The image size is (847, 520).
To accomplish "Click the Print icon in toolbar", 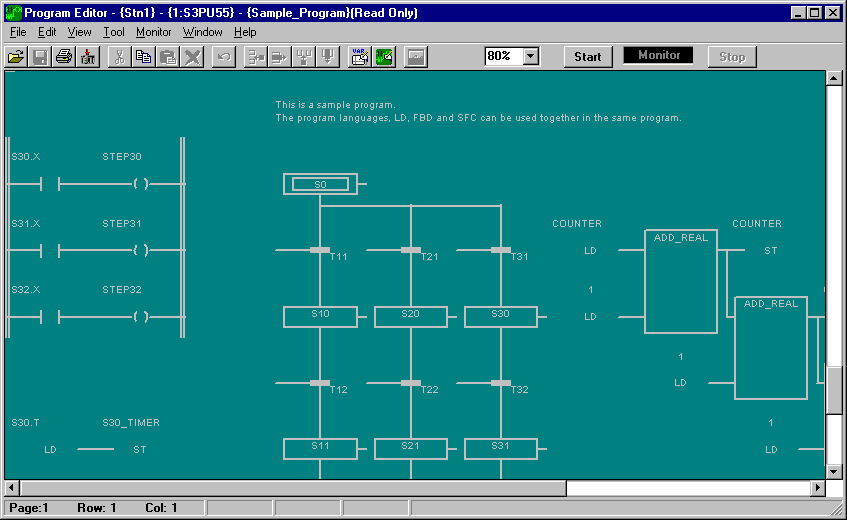I will pos(64,57).
